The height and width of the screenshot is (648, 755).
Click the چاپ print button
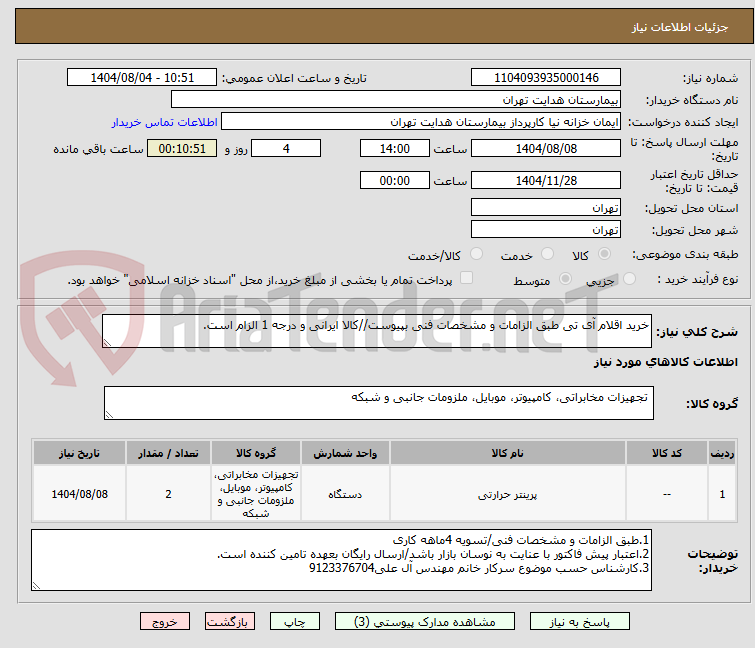tap(295, 622)
